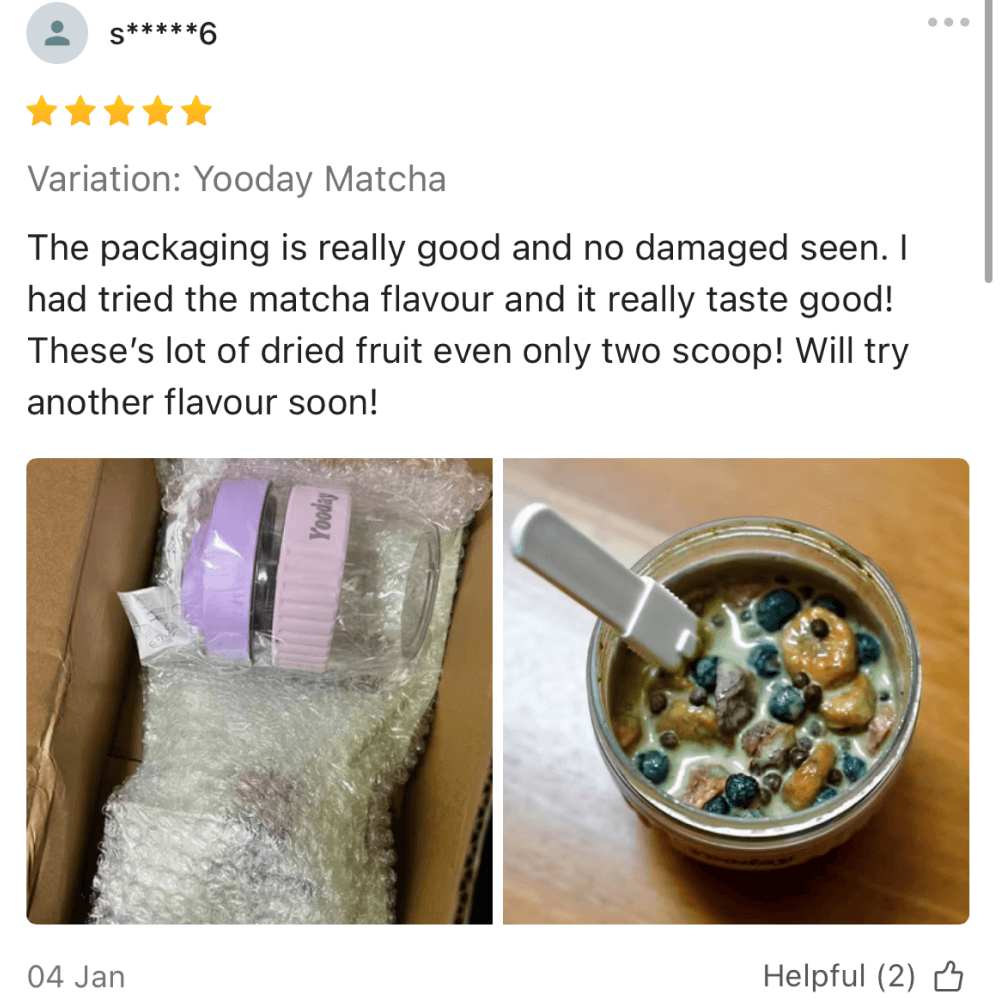This screenshot has width=1000, height=1000.
Task: Click the vertical scrollbar on the right
Action: tap(988, 140)
